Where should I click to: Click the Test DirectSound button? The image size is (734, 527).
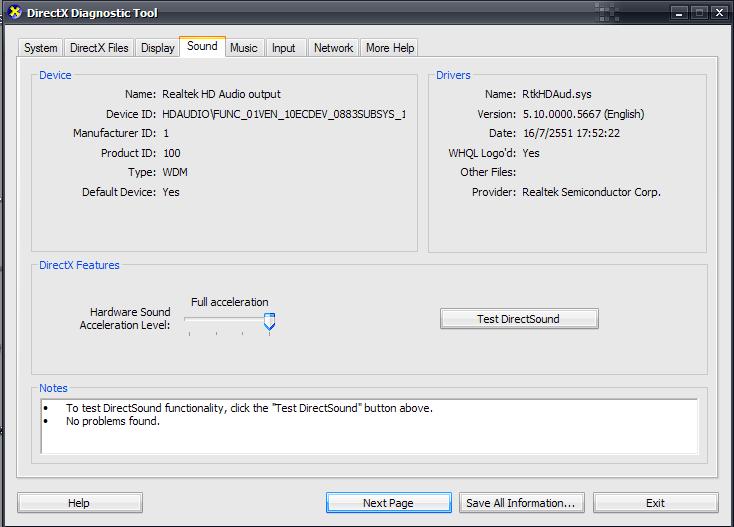point(519,319)
